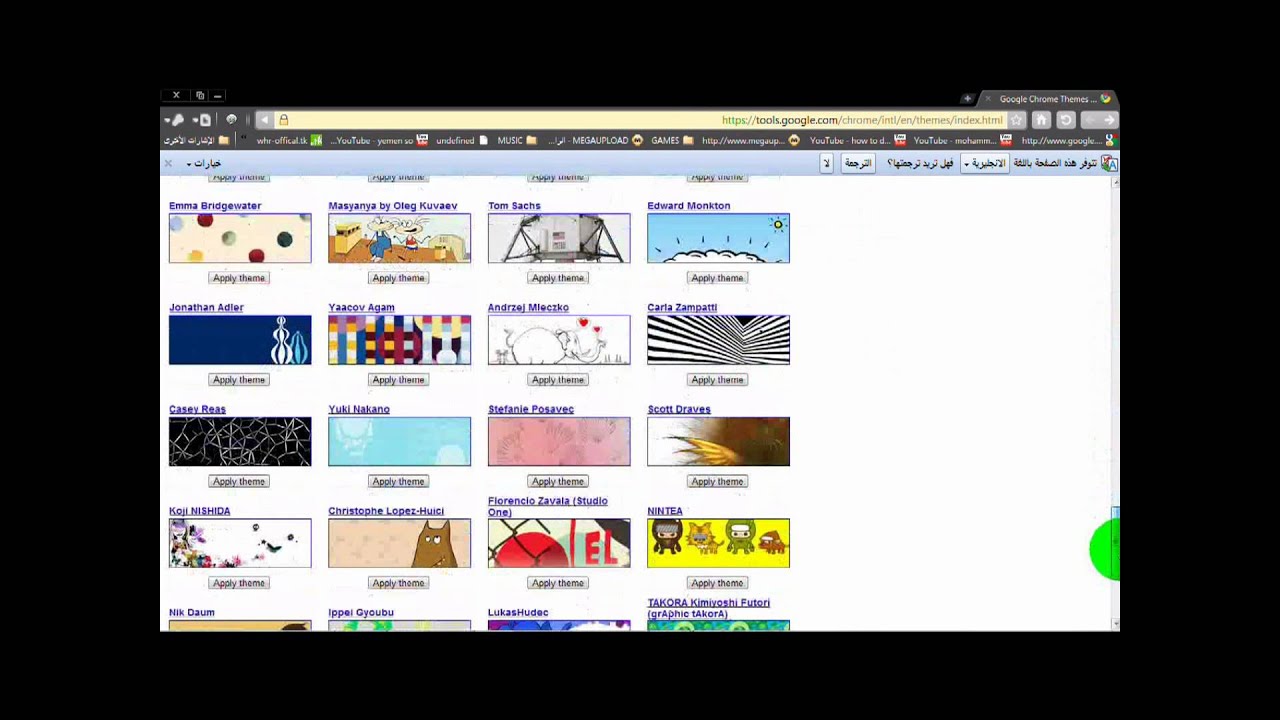Image resolution: width=1280 pixels, height=720 pixels.
Task: Open the Emma Bridgewater link
Action: [x=215, y=206]
